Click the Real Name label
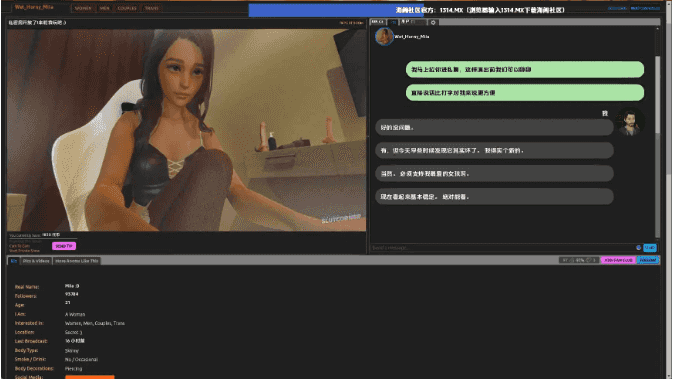The width and height of the screenshot is (673, 379). click(27, 287)
